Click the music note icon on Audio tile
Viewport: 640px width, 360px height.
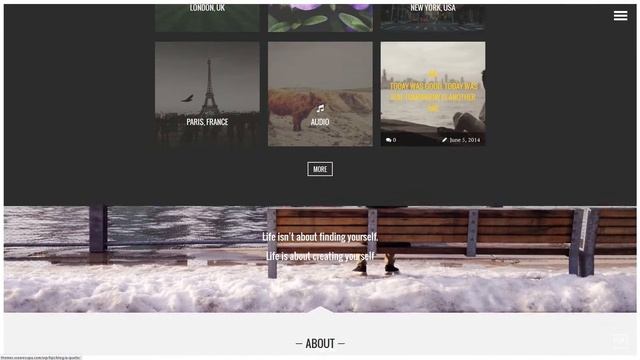tap(320, 109)
